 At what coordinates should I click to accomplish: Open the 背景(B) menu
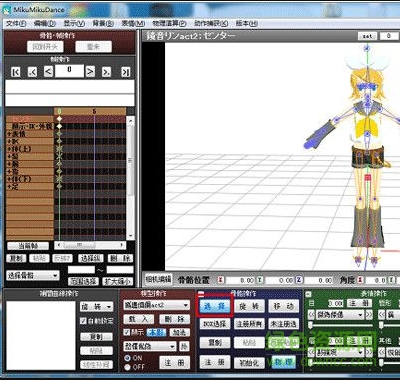tap(103, 23)
